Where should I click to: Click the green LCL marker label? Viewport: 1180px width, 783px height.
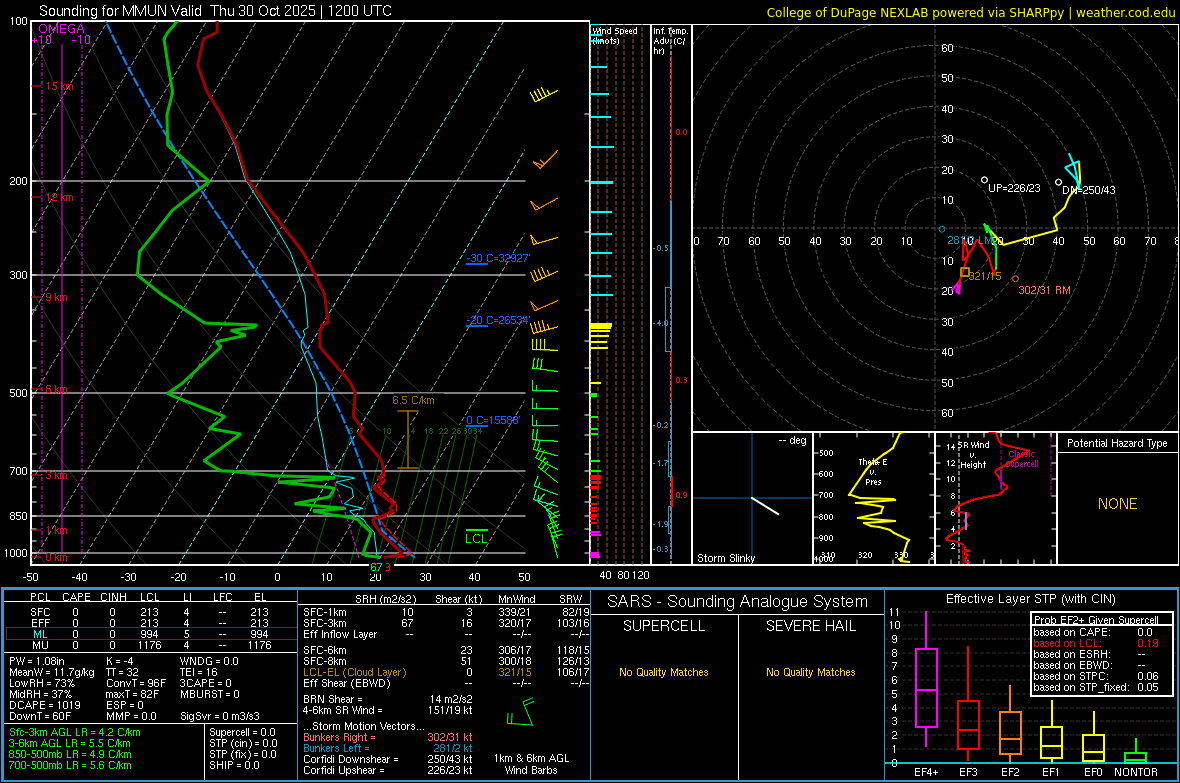click(x=476, y=538)
